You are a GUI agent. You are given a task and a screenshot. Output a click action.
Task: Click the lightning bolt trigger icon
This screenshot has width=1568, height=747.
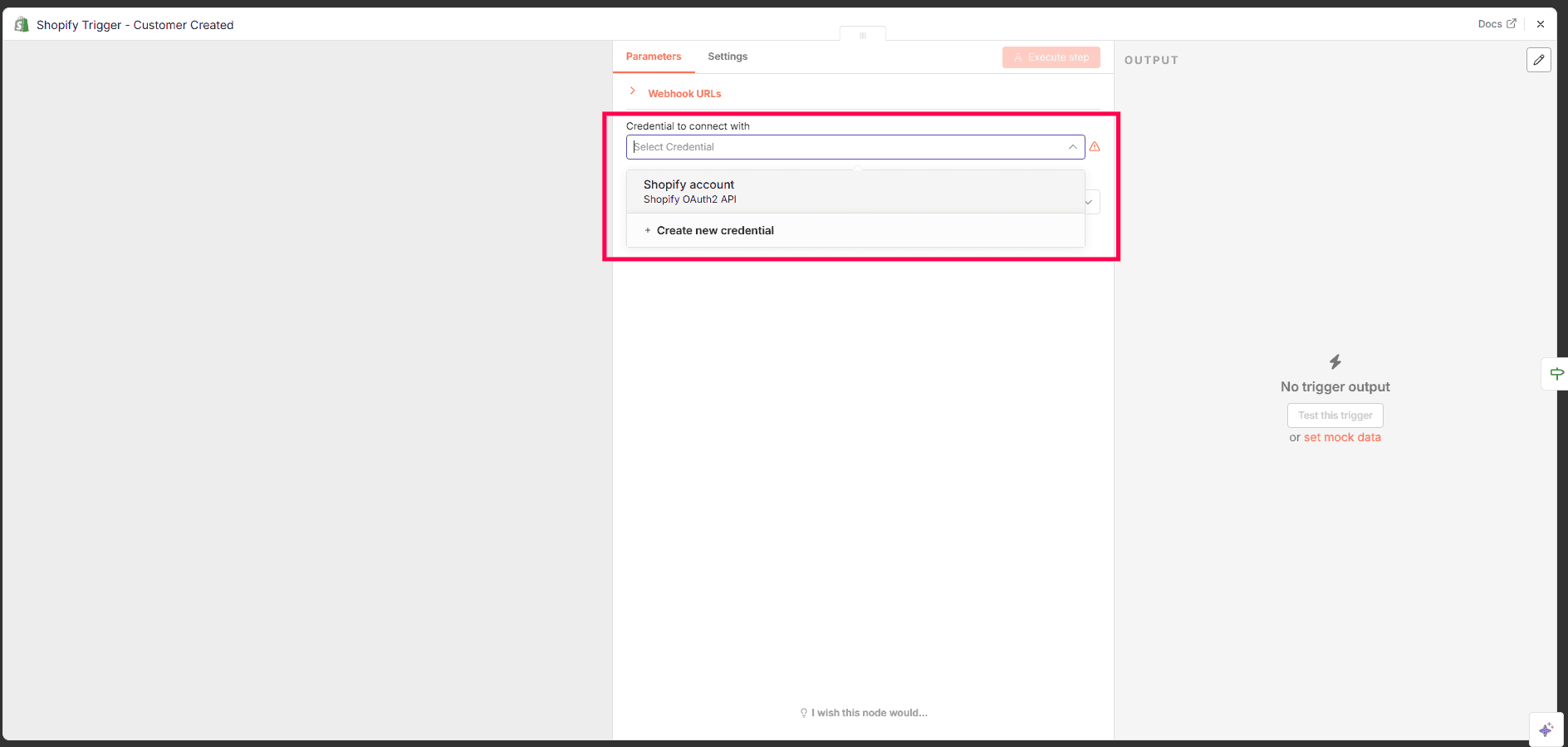click(x=1335, y=361)
